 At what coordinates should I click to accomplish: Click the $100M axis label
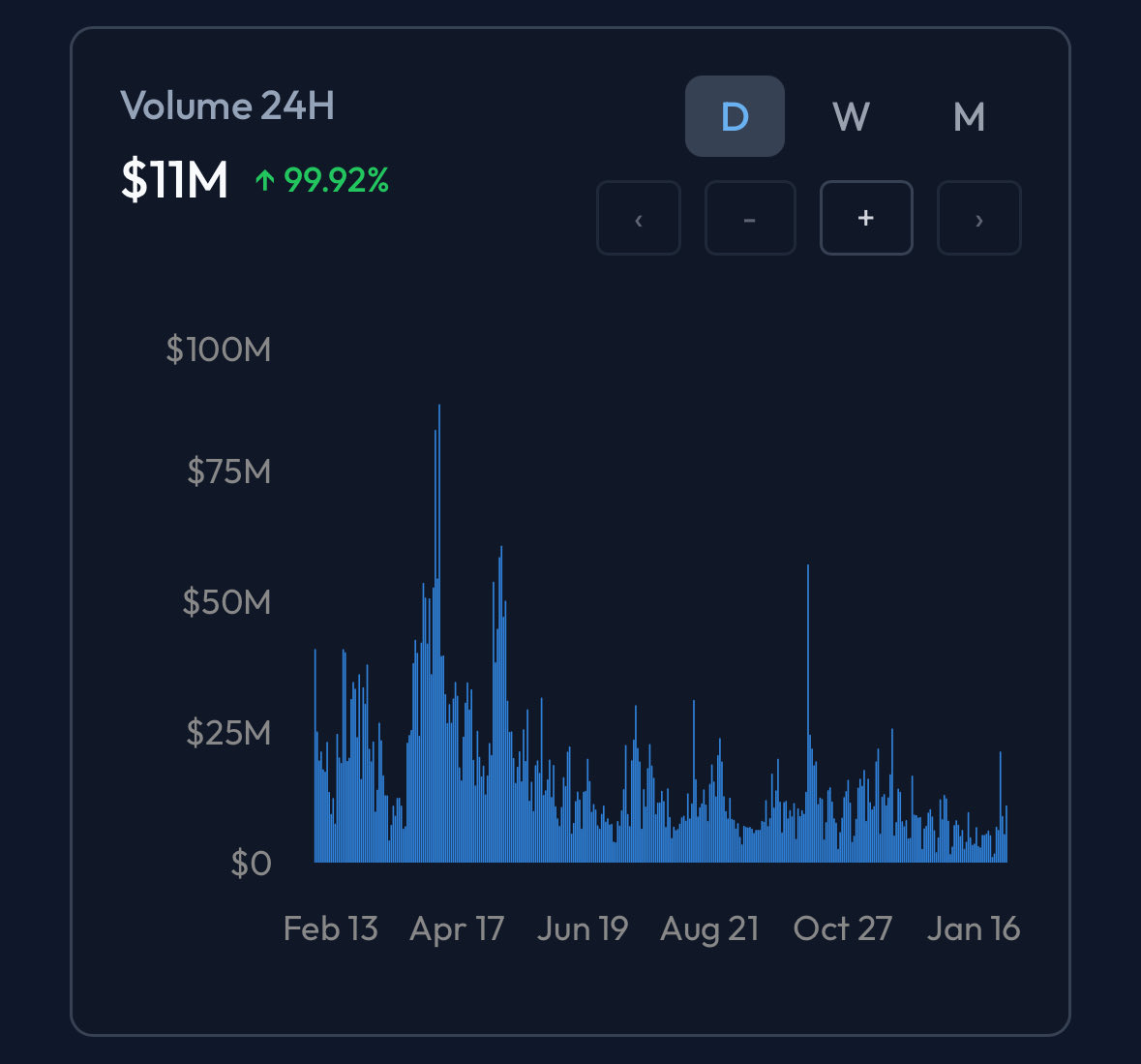pos(219,350)
